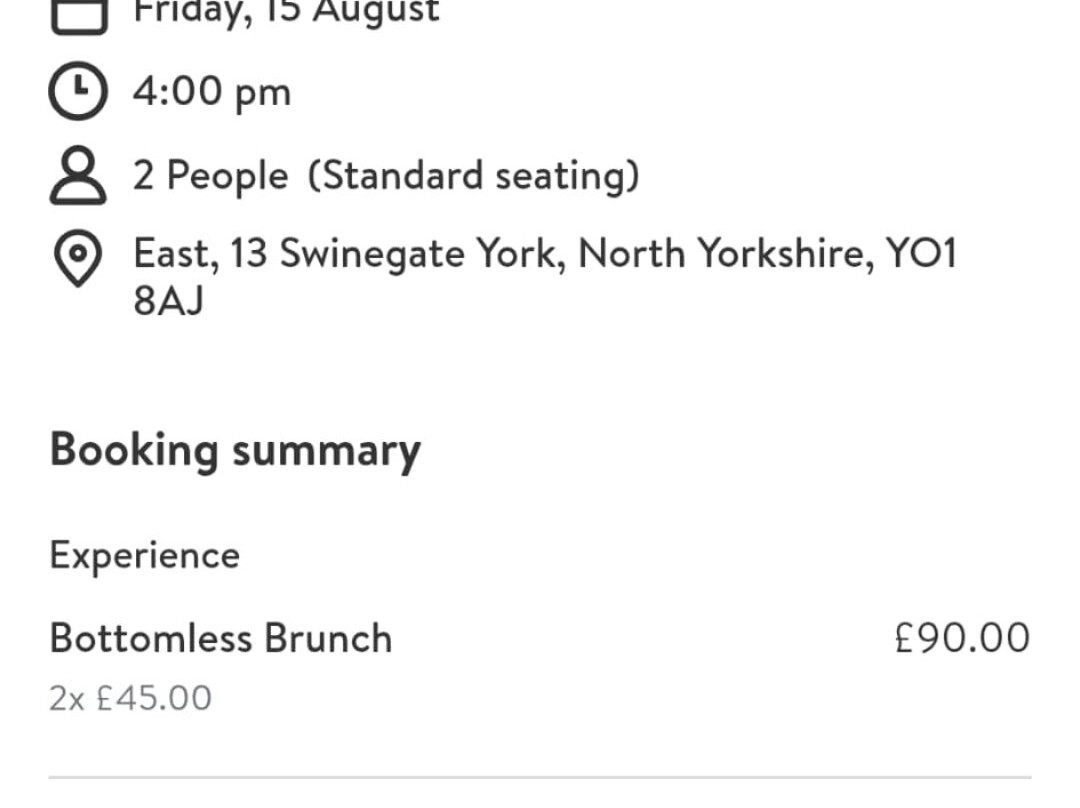Tap the 8AJ postcode continuation line
This screenshot has width=1080, height=808.
[x=168, y=301]
